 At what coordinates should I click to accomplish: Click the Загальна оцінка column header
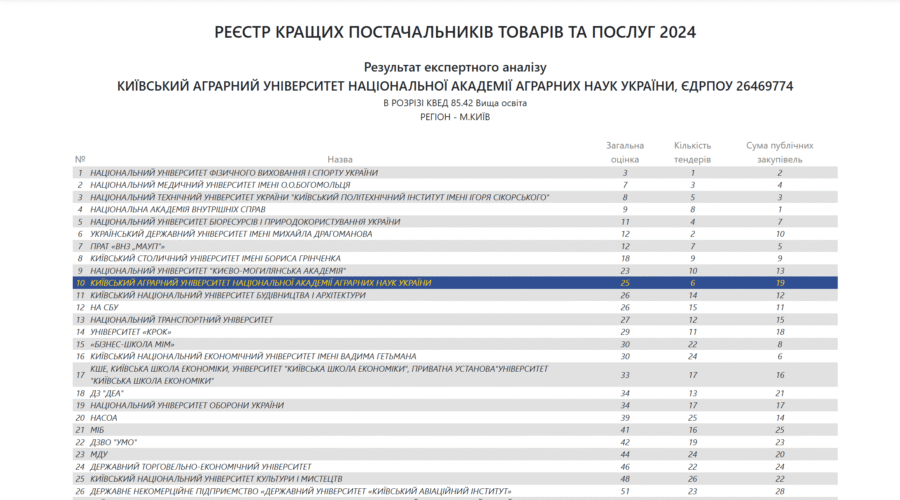coord(625,153)
